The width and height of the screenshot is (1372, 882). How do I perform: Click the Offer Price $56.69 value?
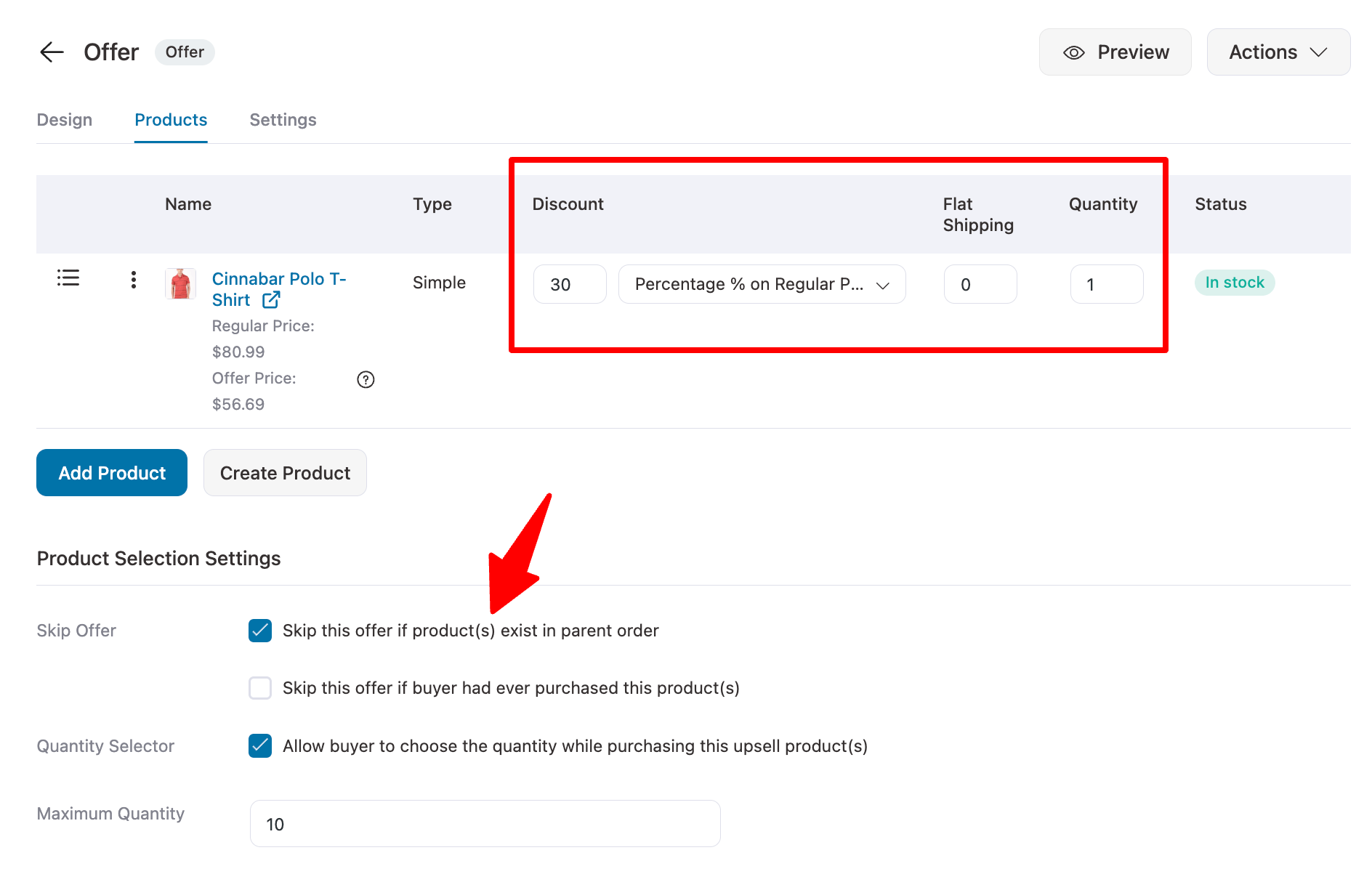tap(238, 405)
